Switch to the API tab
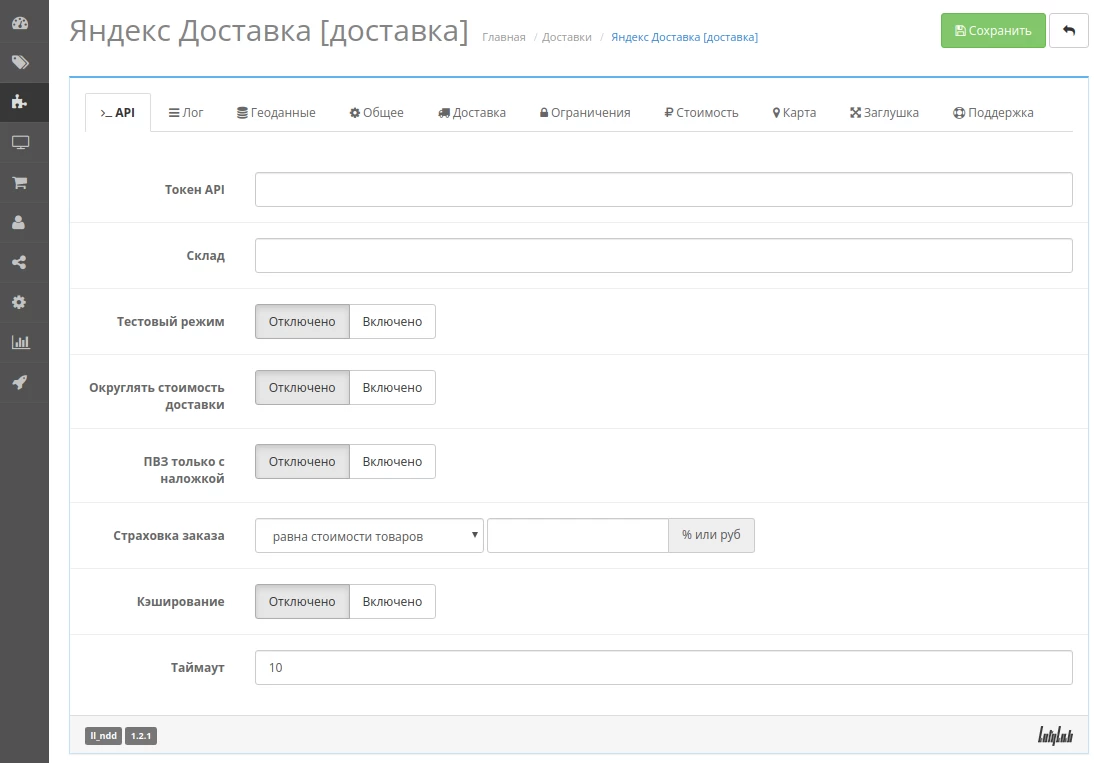 [117, 112]
